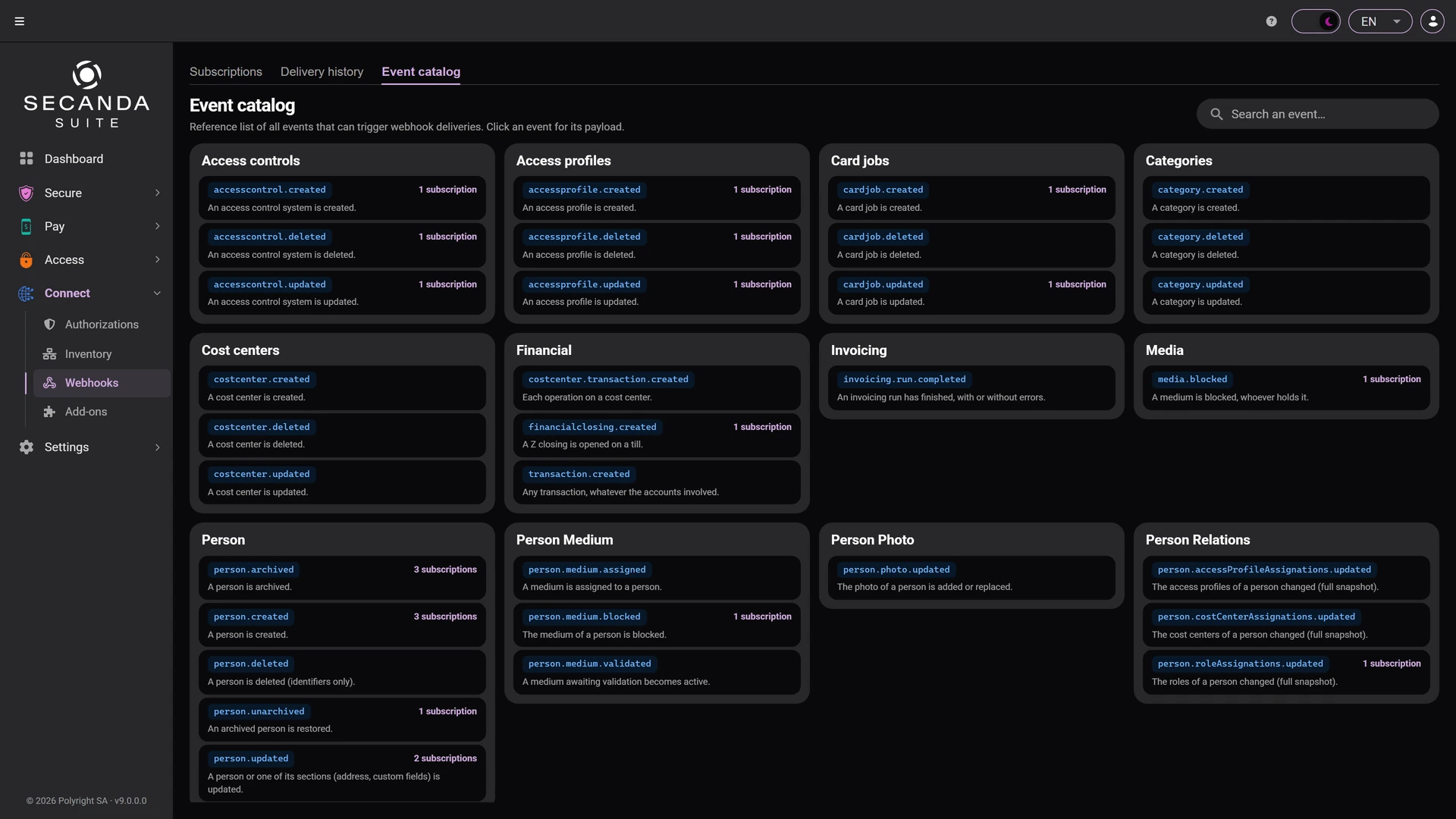Open the accessprofile.deleted event
1456x819 pixels.
coord(657,245)
